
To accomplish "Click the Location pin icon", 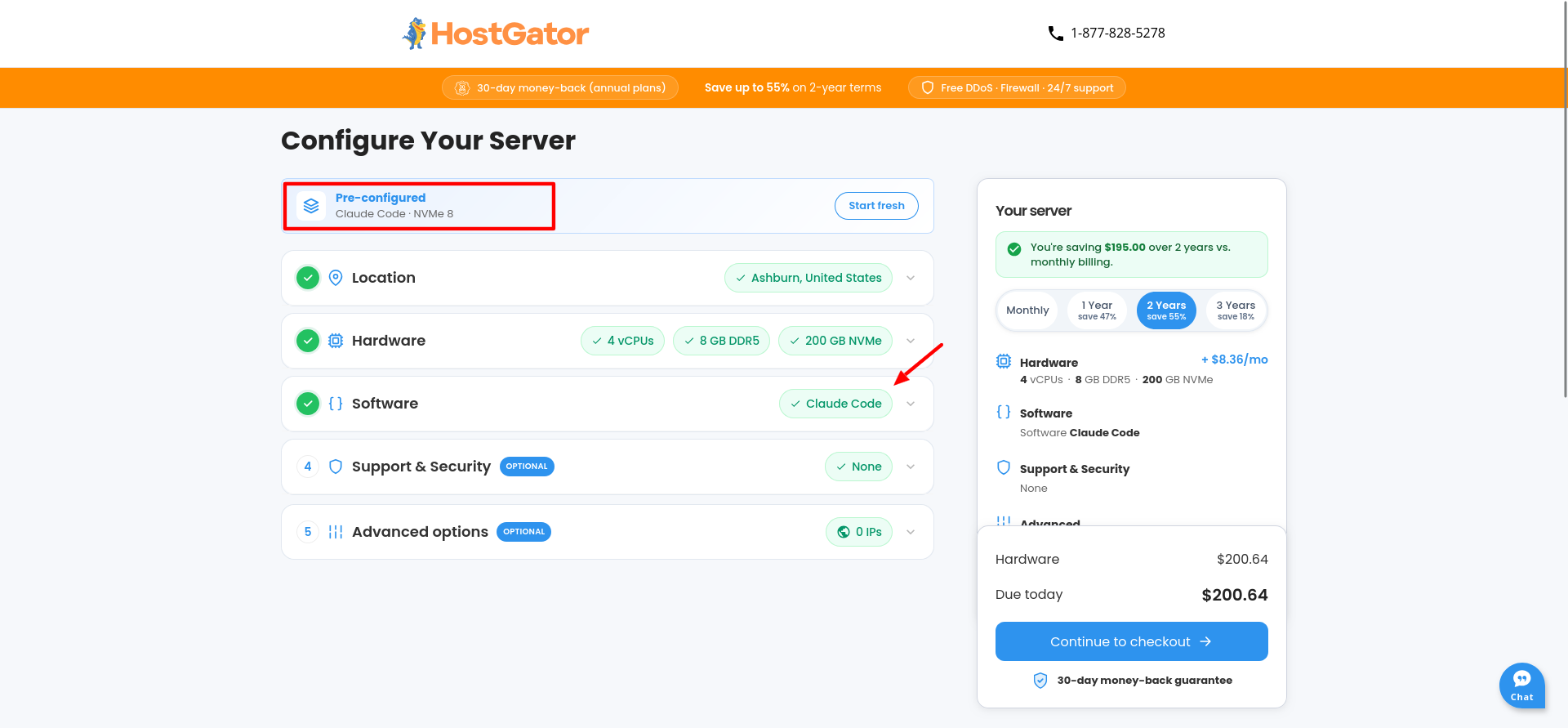I will [x=336, y=278].
